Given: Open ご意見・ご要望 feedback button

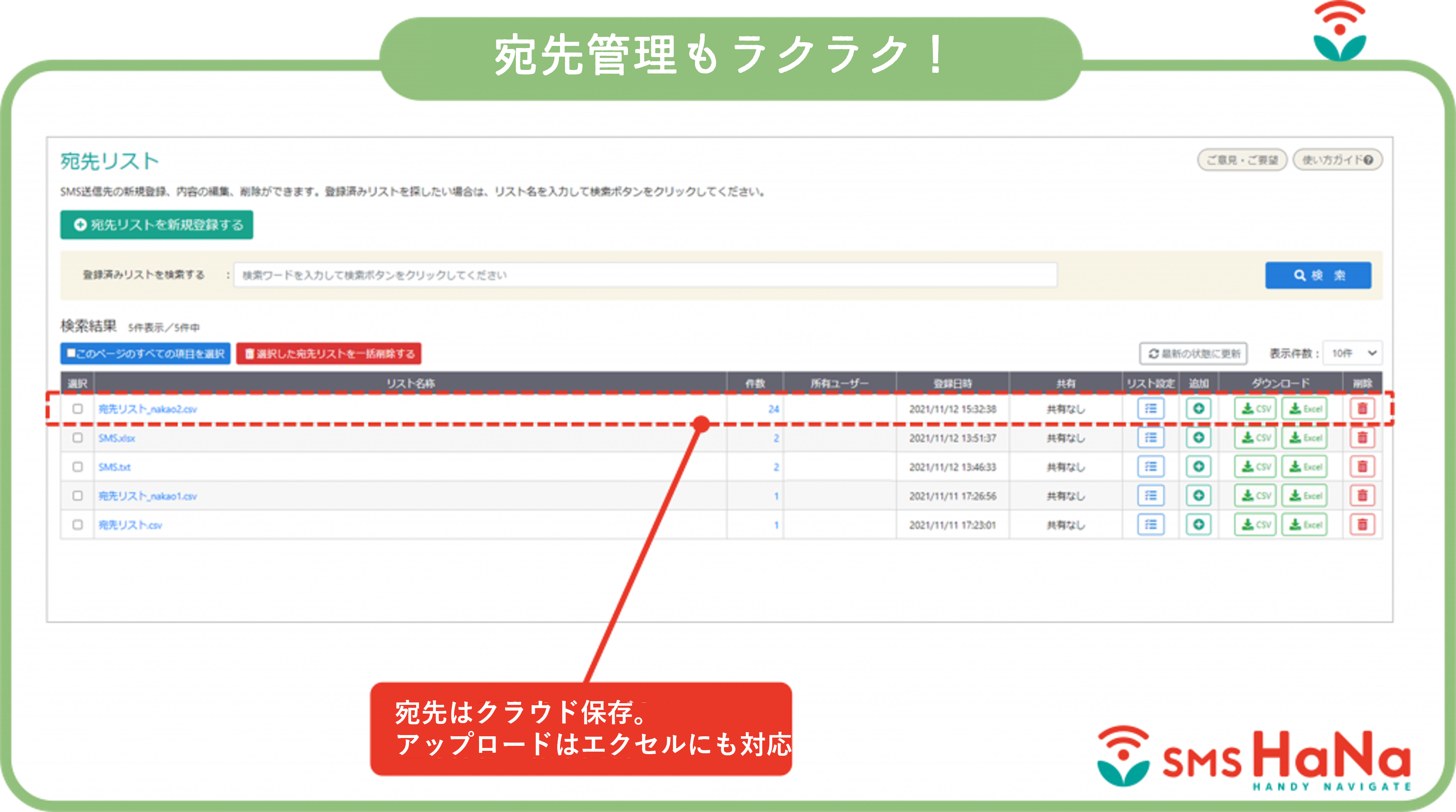Looking at the screenshot, I should click(1242, 160).
